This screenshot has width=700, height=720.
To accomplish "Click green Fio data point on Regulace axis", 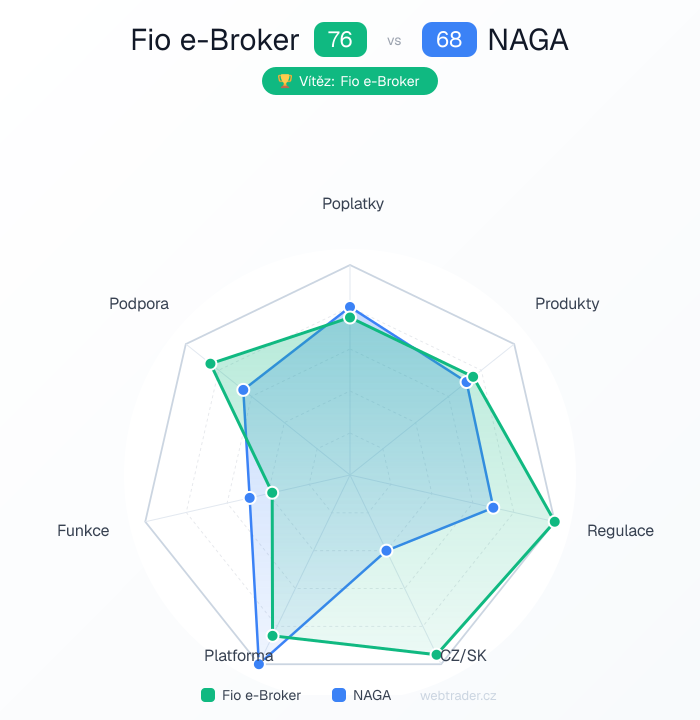I will [x=555, y=522].
